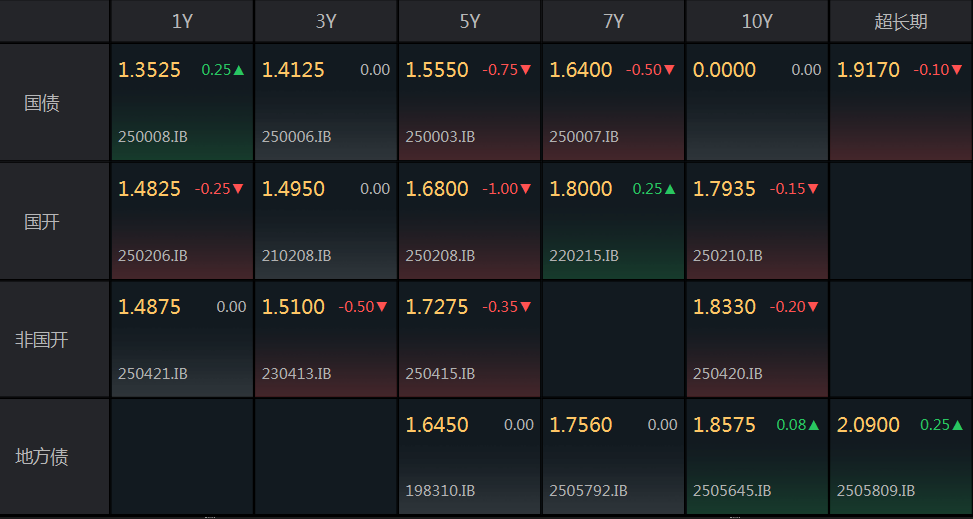Select the 1Y column header
This screenshot has height=519, width=973.
tap(182, 21)
